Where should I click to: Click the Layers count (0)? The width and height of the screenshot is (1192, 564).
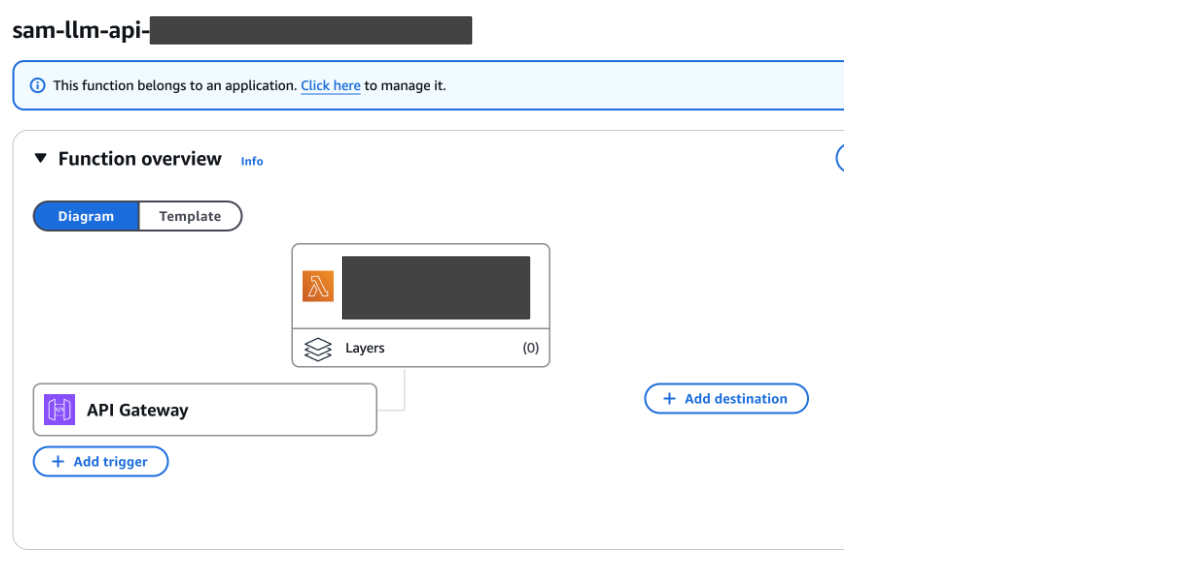point(530,348)
